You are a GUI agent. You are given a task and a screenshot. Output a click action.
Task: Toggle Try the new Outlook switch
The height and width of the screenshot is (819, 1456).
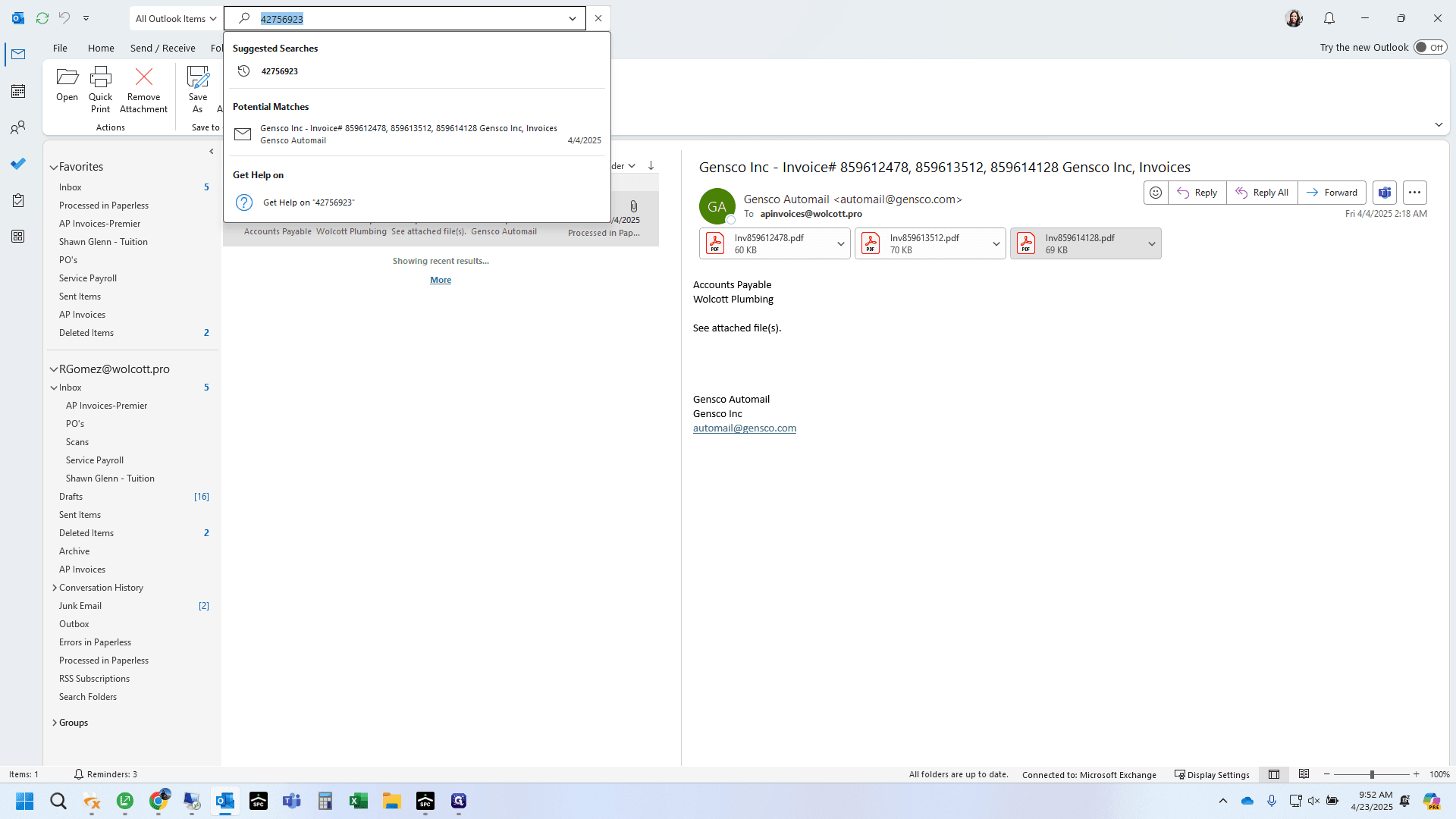point(1430,47)
